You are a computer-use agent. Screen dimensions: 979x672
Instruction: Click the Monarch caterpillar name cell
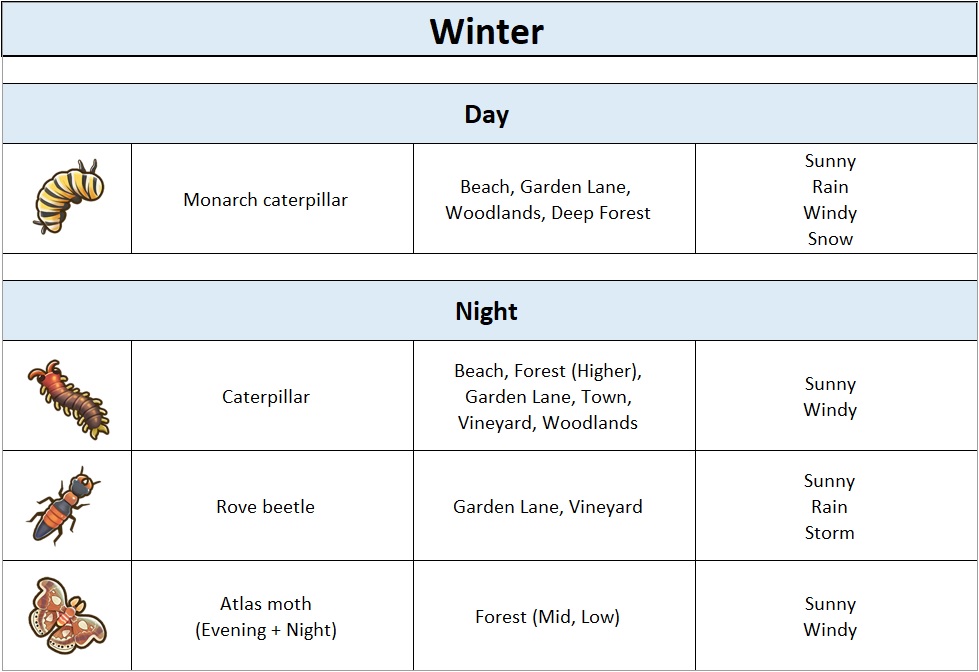coord(266,199)
